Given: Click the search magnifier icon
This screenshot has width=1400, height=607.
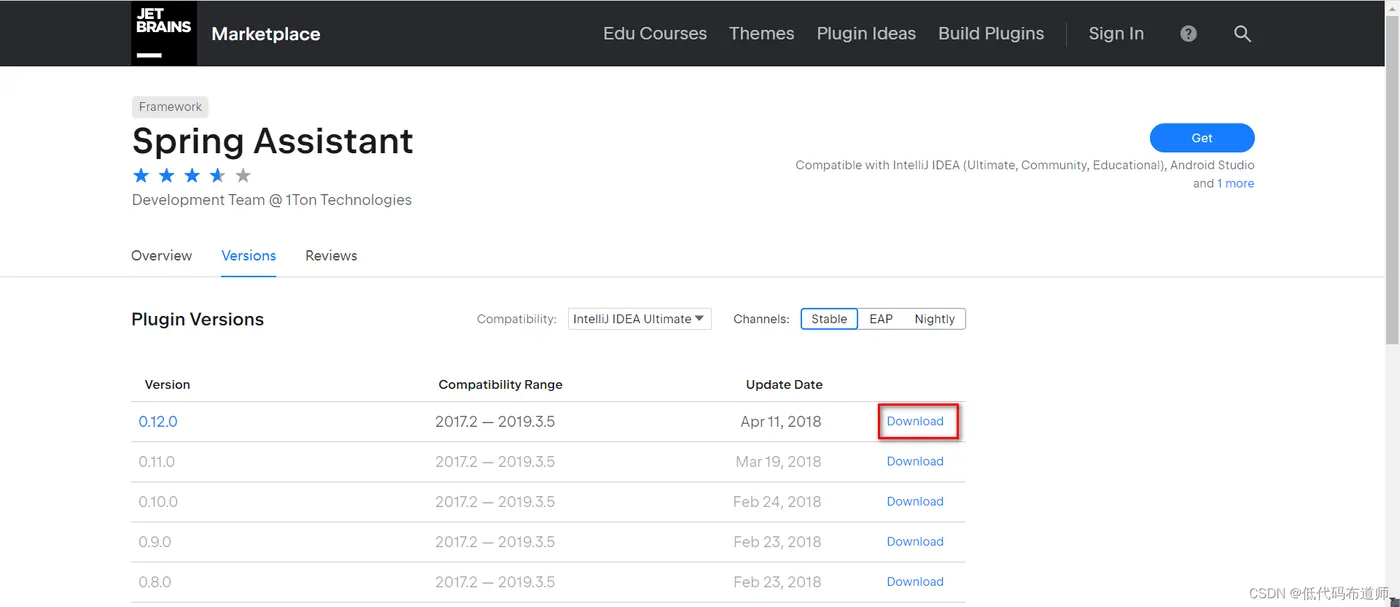Looking at the screenshot, I should [x=1242, y=34].
